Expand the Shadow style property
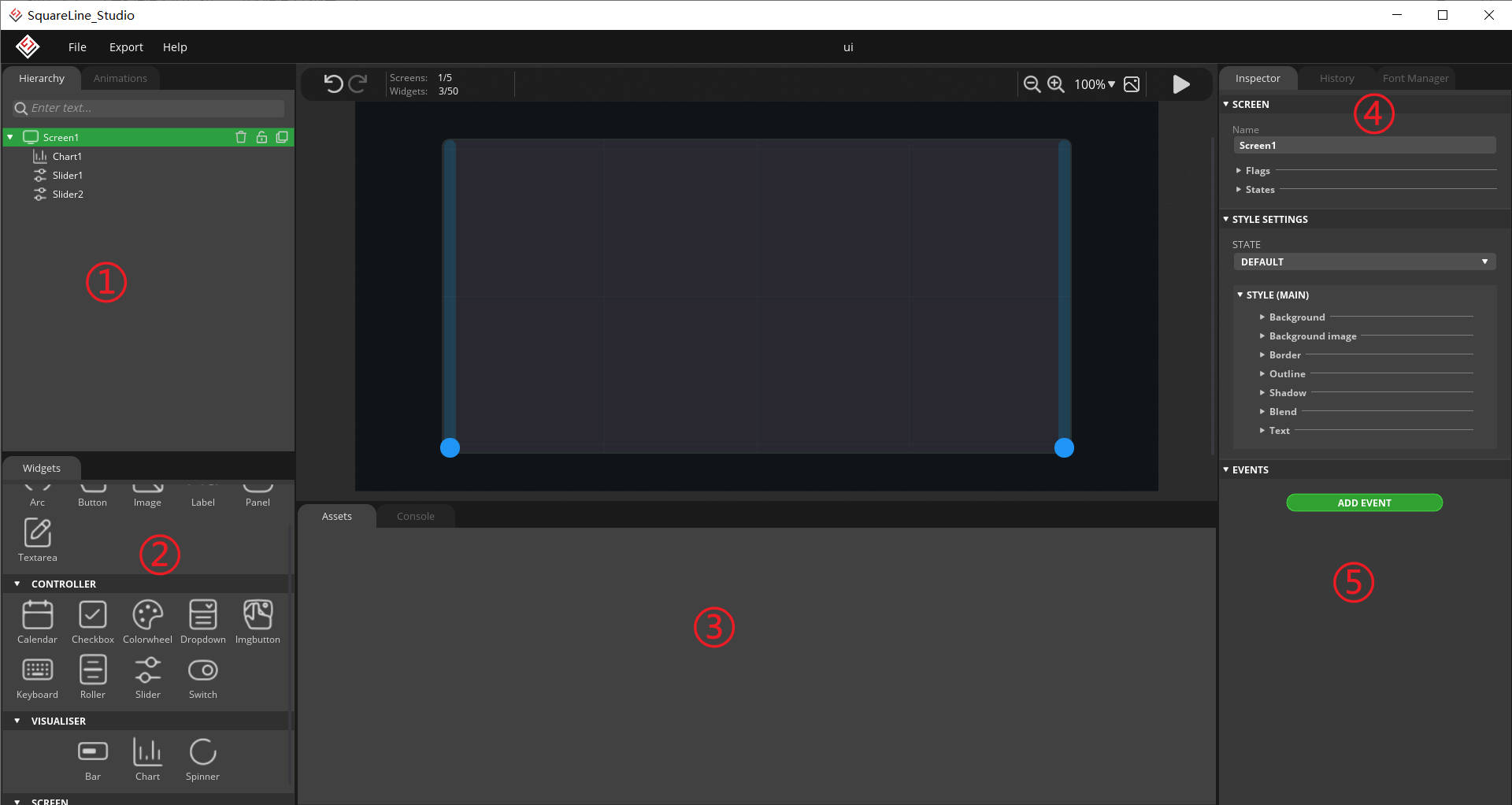This screenshot has height=805, width=1512. coord(1262,392)
